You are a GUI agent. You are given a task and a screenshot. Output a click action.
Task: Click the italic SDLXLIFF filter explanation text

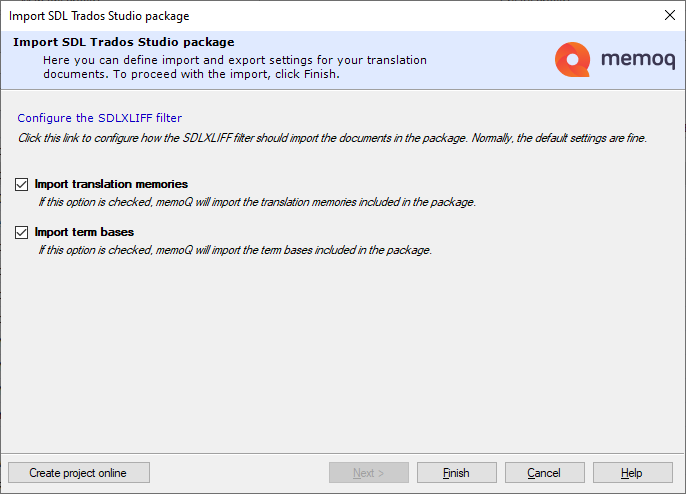point(332,138)
